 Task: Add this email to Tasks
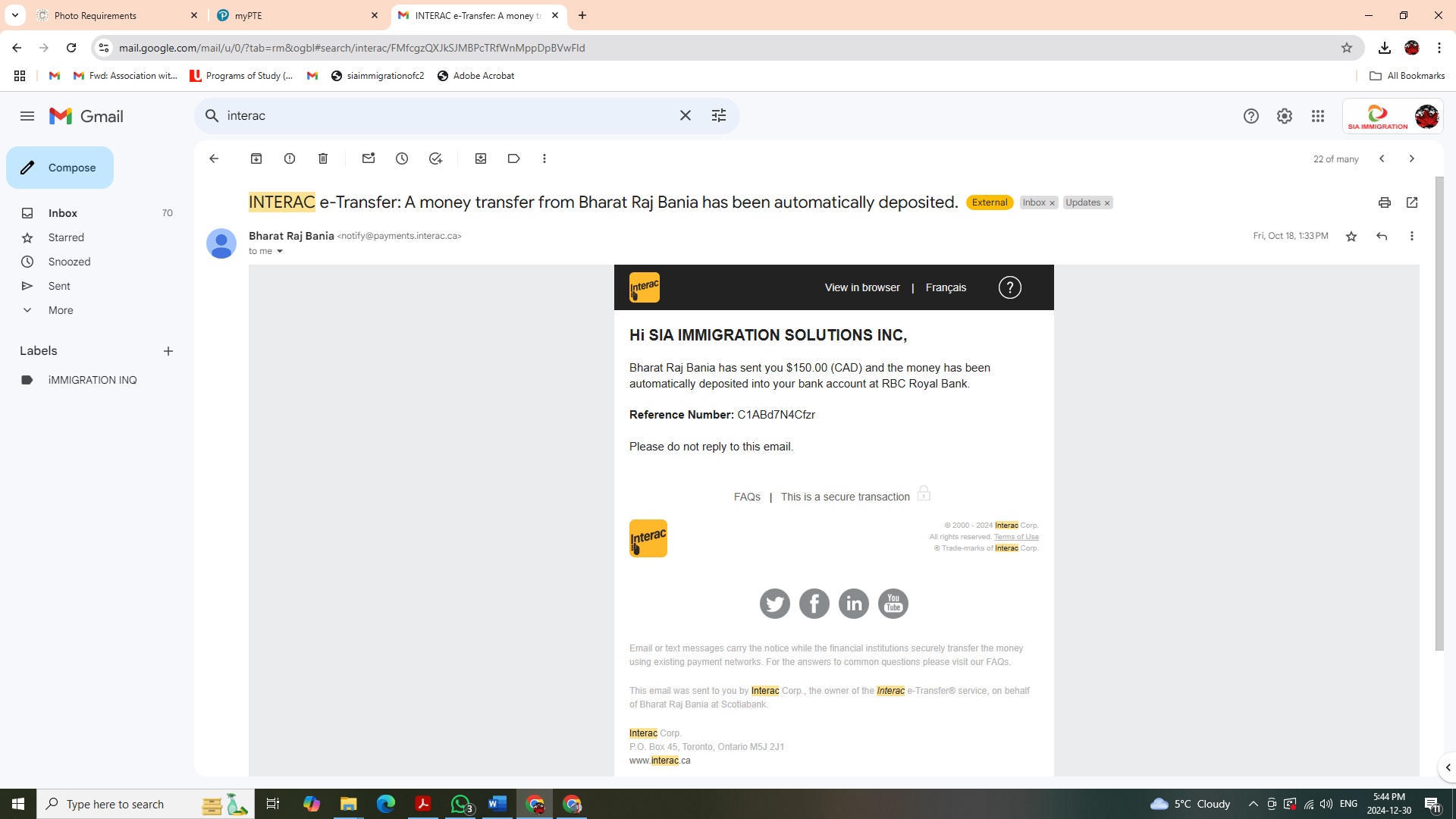coord(435,158)
